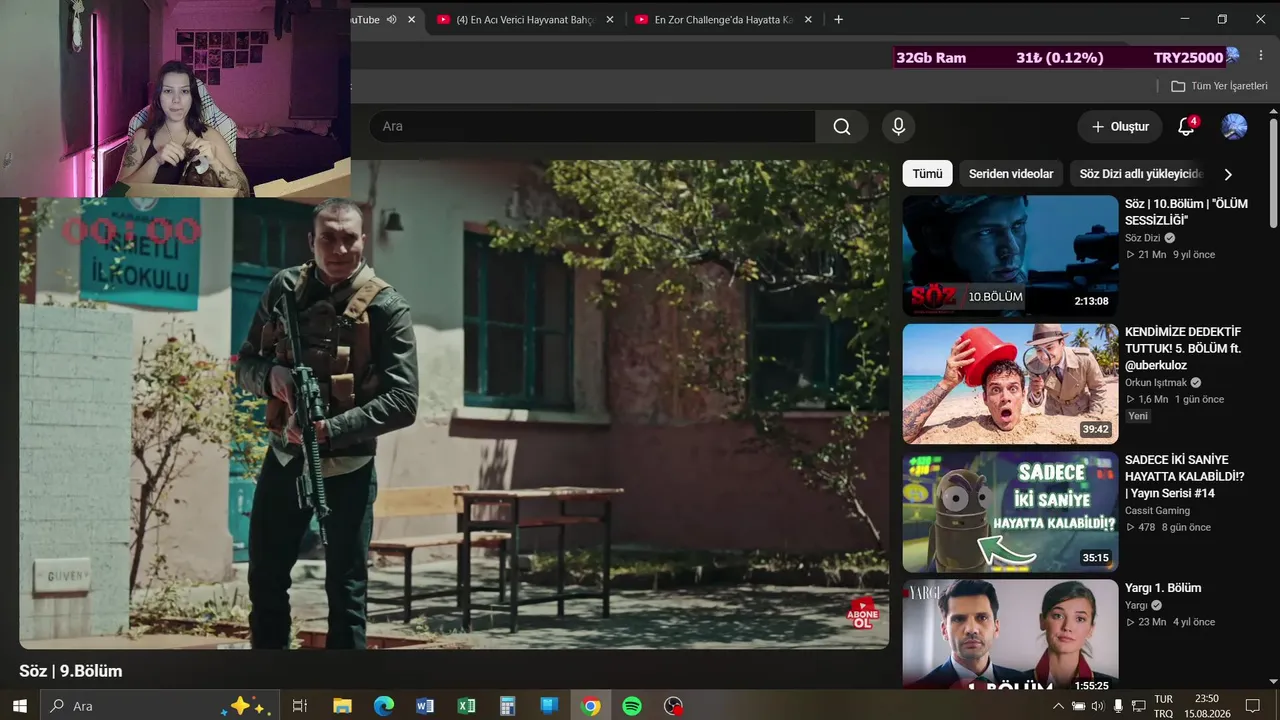The height and width of the screenshot is (720, 1280).
Task: Launch File Explorer from the taskbar
Action: click(342, 706)
